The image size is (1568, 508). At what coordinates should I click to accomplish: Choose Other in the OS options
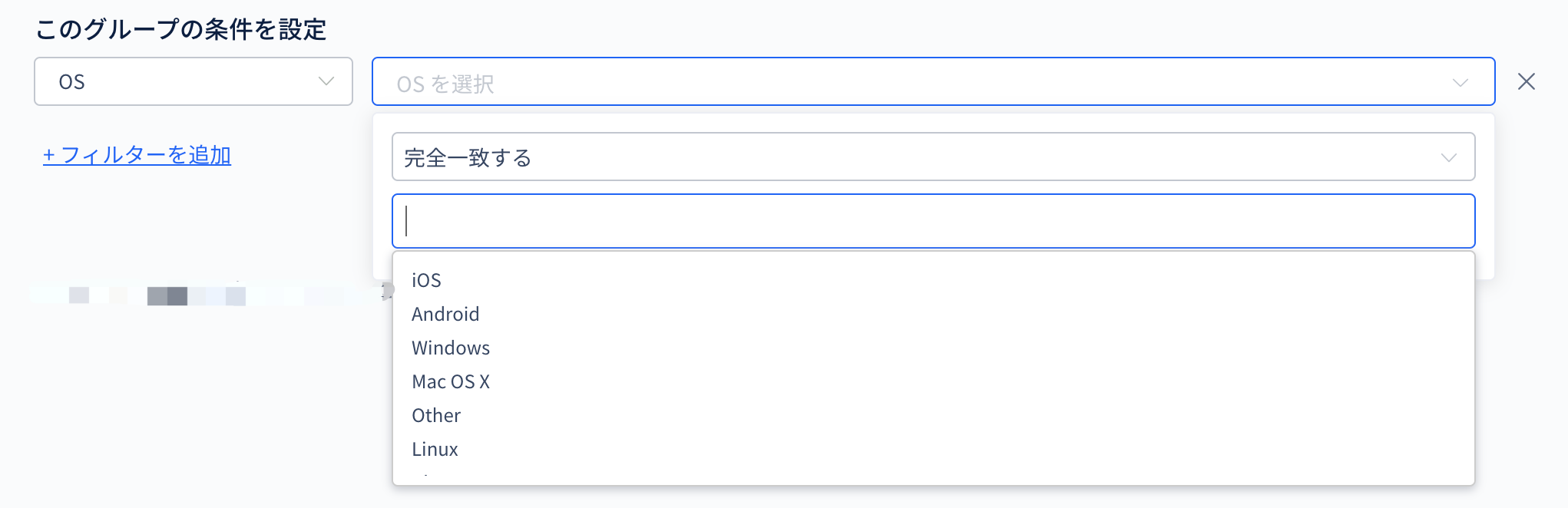click(436, 415)
